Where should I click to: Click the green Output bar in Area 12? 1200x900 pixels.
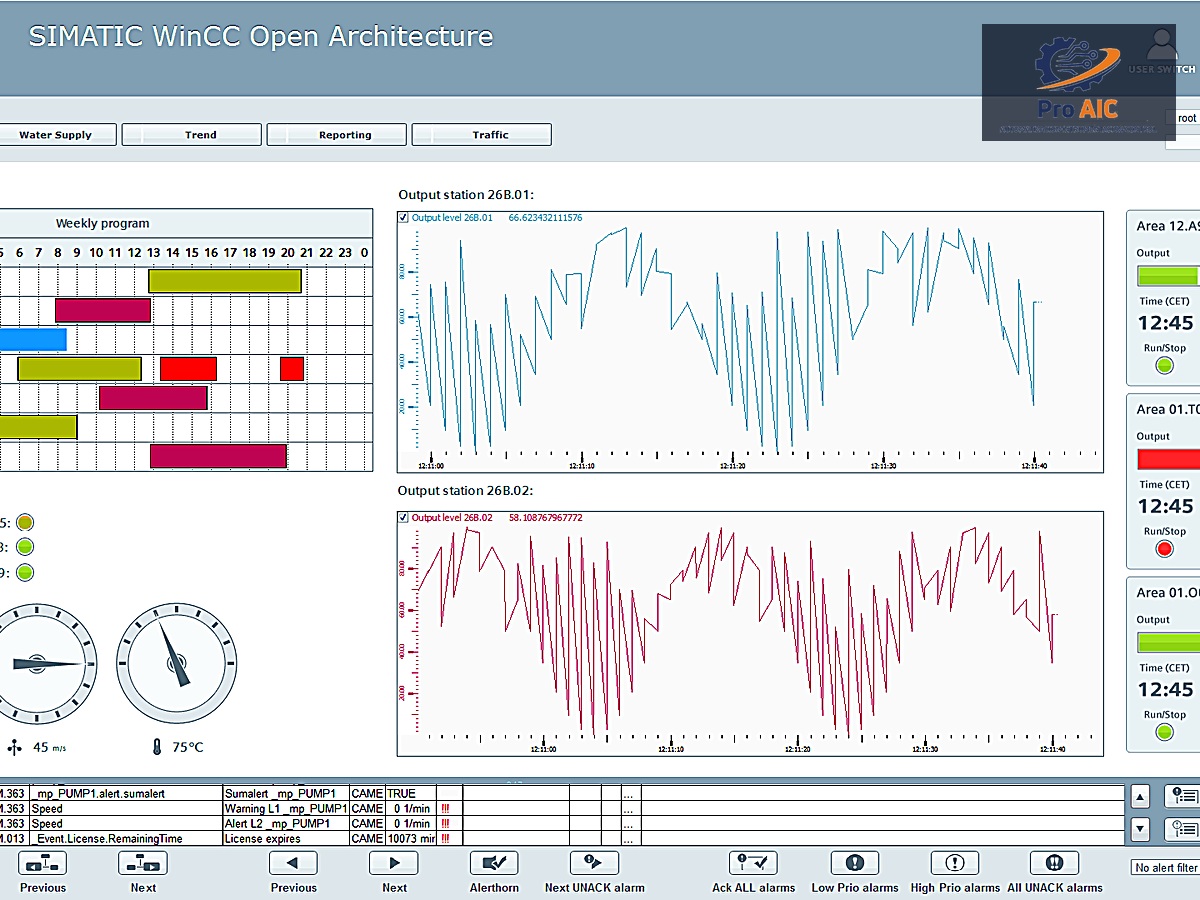pyautogui.click(x=1169, y=276)
